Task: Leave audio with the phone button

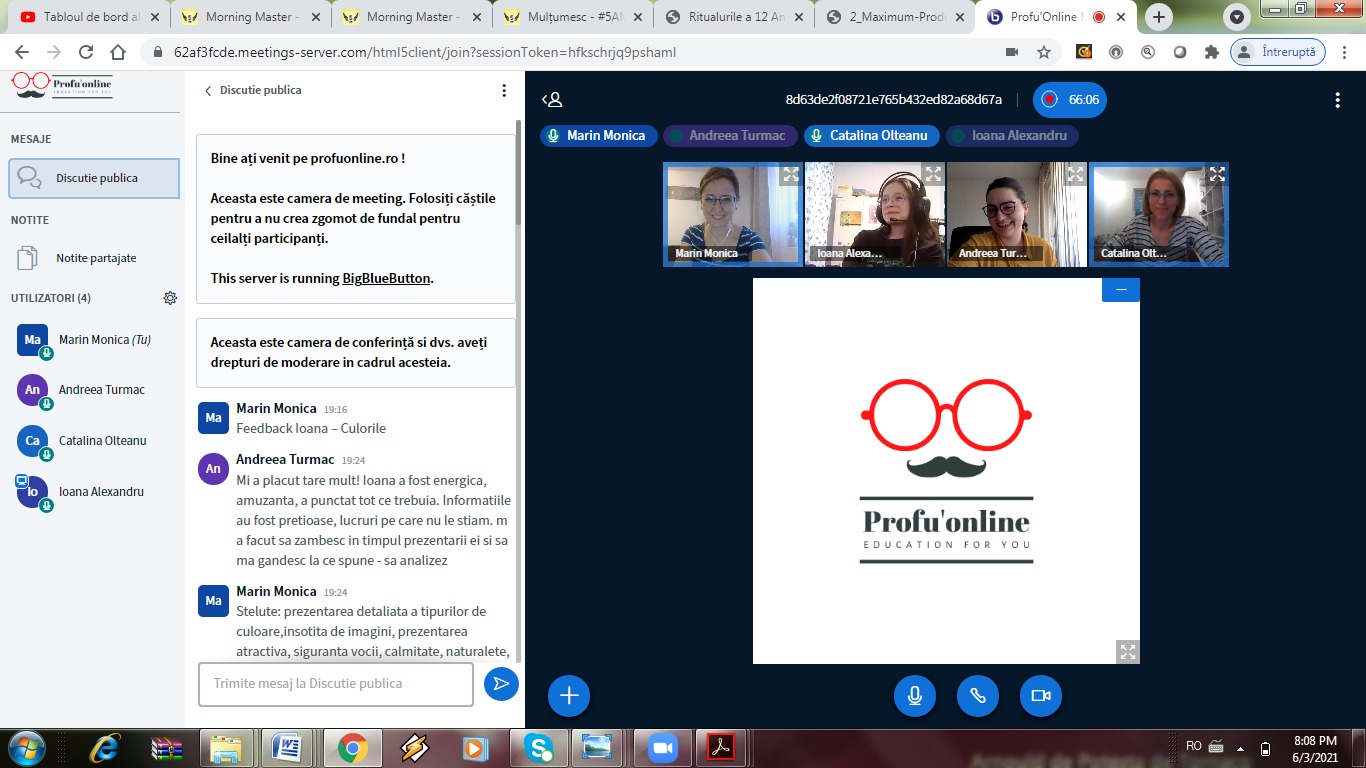Action: [x=977, y=696]
